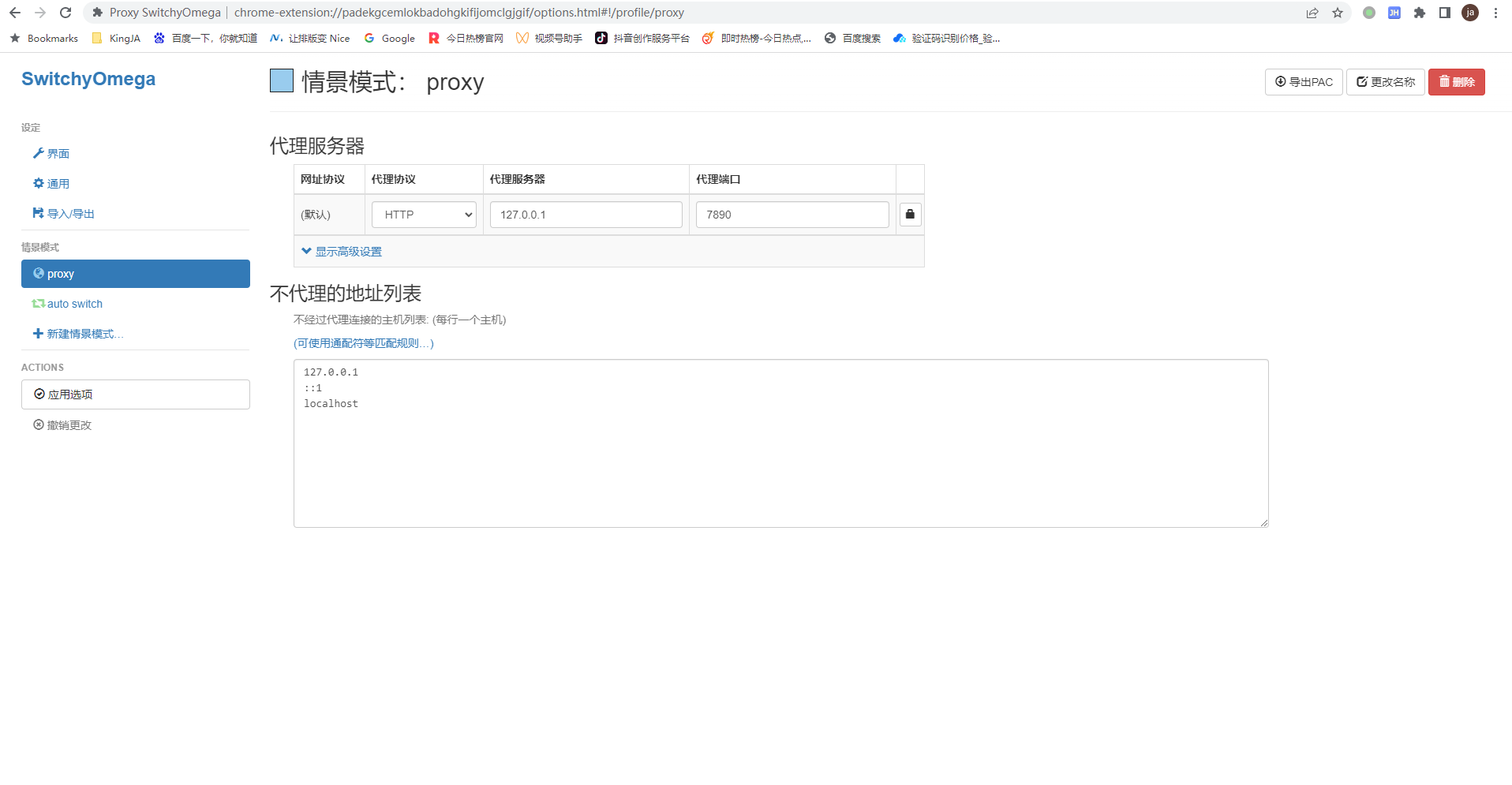Reload the SwitchyOmega options page

coord(65,13)
